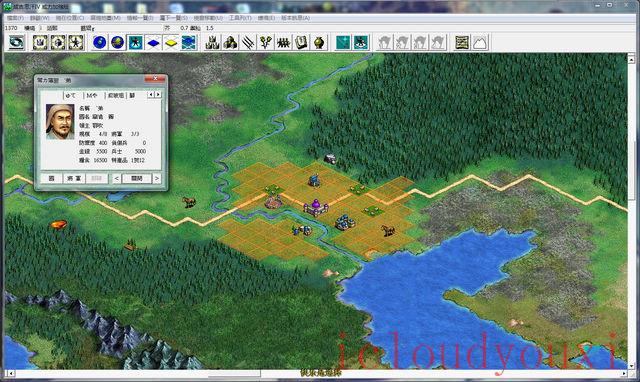Select the purple-domed palace on the map
This screenshot has width=640, height=382.
pyautogui.click(x=316, y=207)
